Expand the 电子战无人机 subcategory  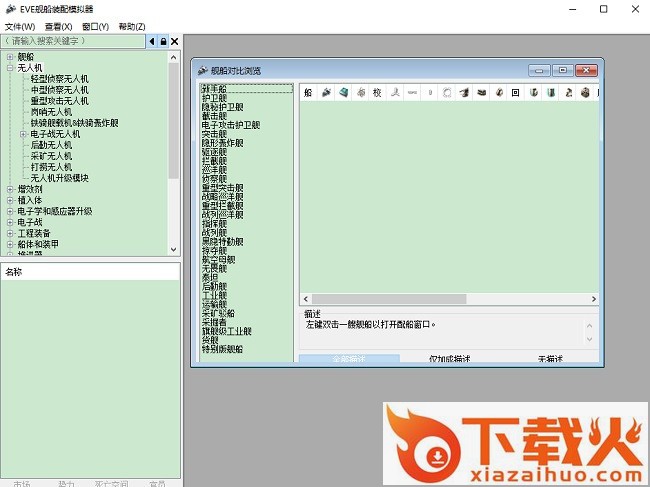[x=22, y=134]
